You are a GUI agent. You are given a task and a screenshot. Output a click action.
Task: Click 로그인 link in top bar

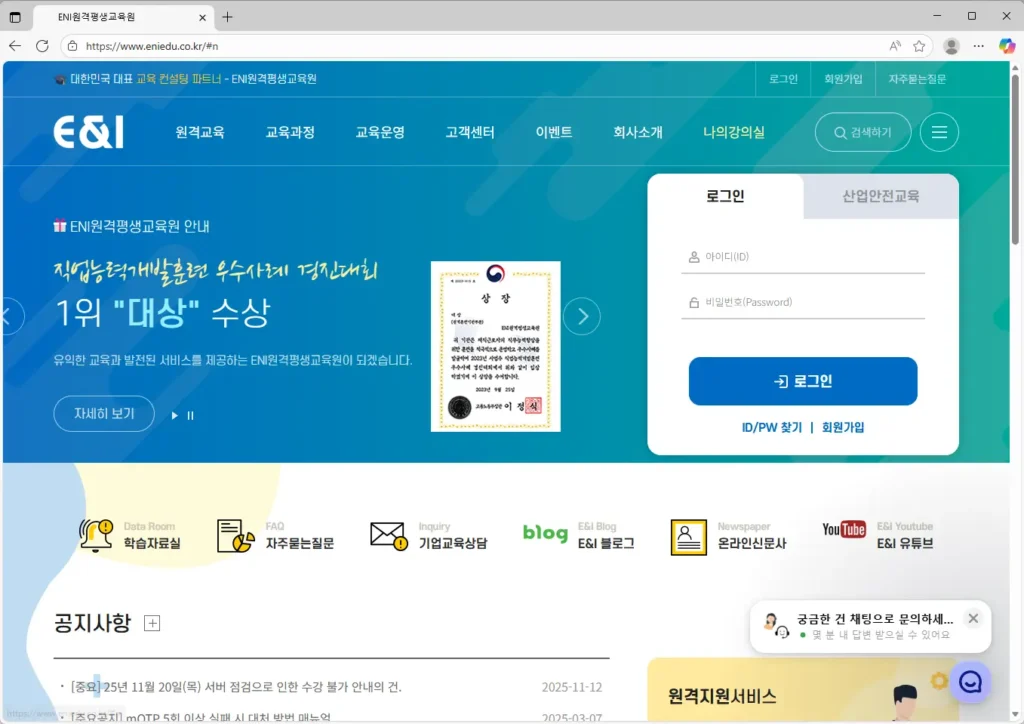click(783, 79)
